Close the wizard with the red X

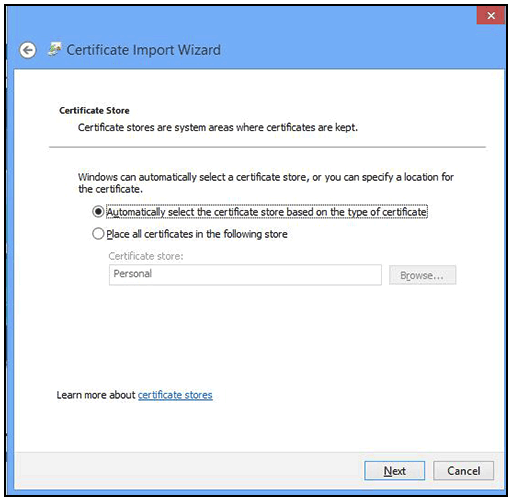[x=491, y=16]
